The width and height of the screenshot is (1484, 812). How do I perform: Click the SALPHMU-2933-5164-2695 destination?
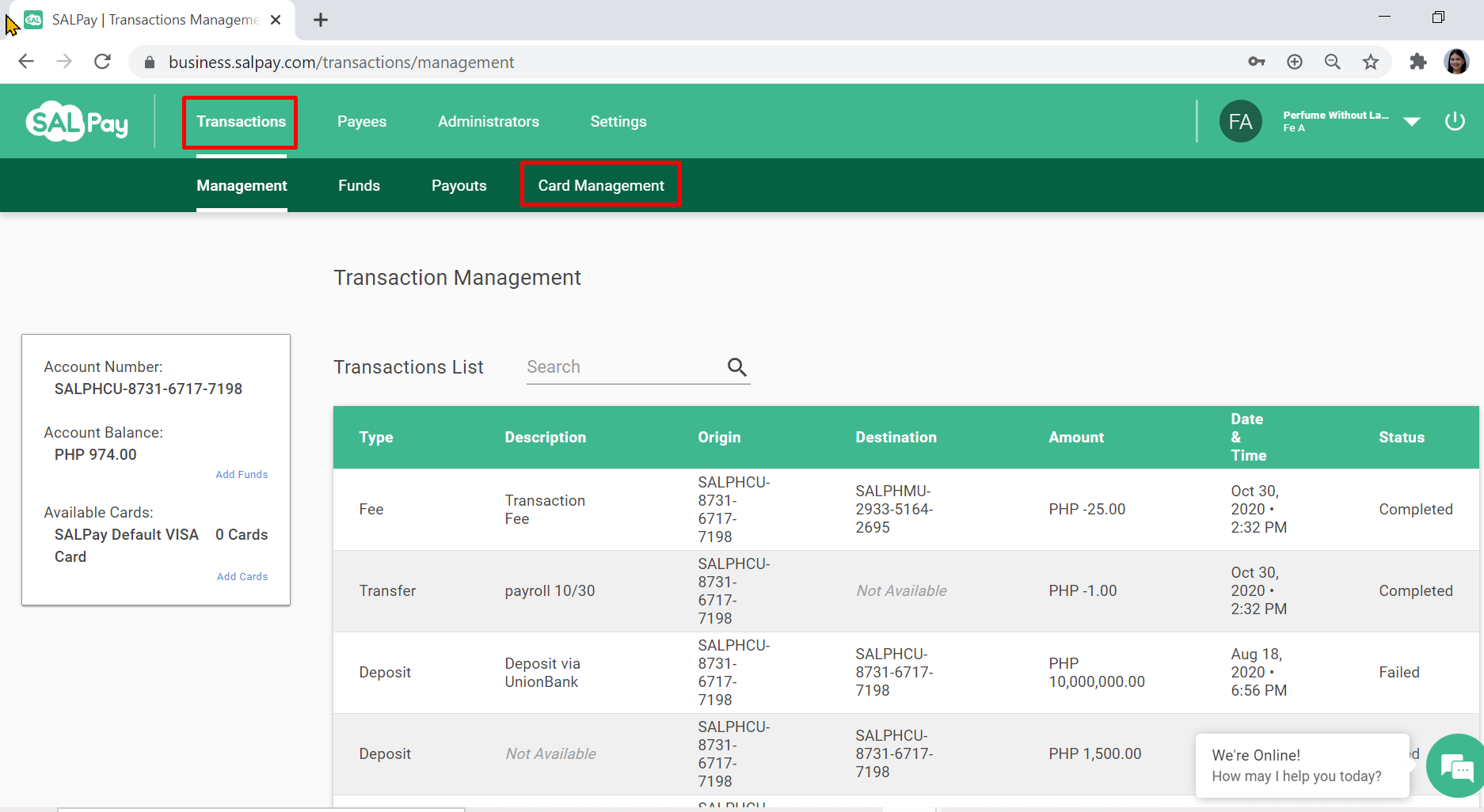(x=894, y=510)
